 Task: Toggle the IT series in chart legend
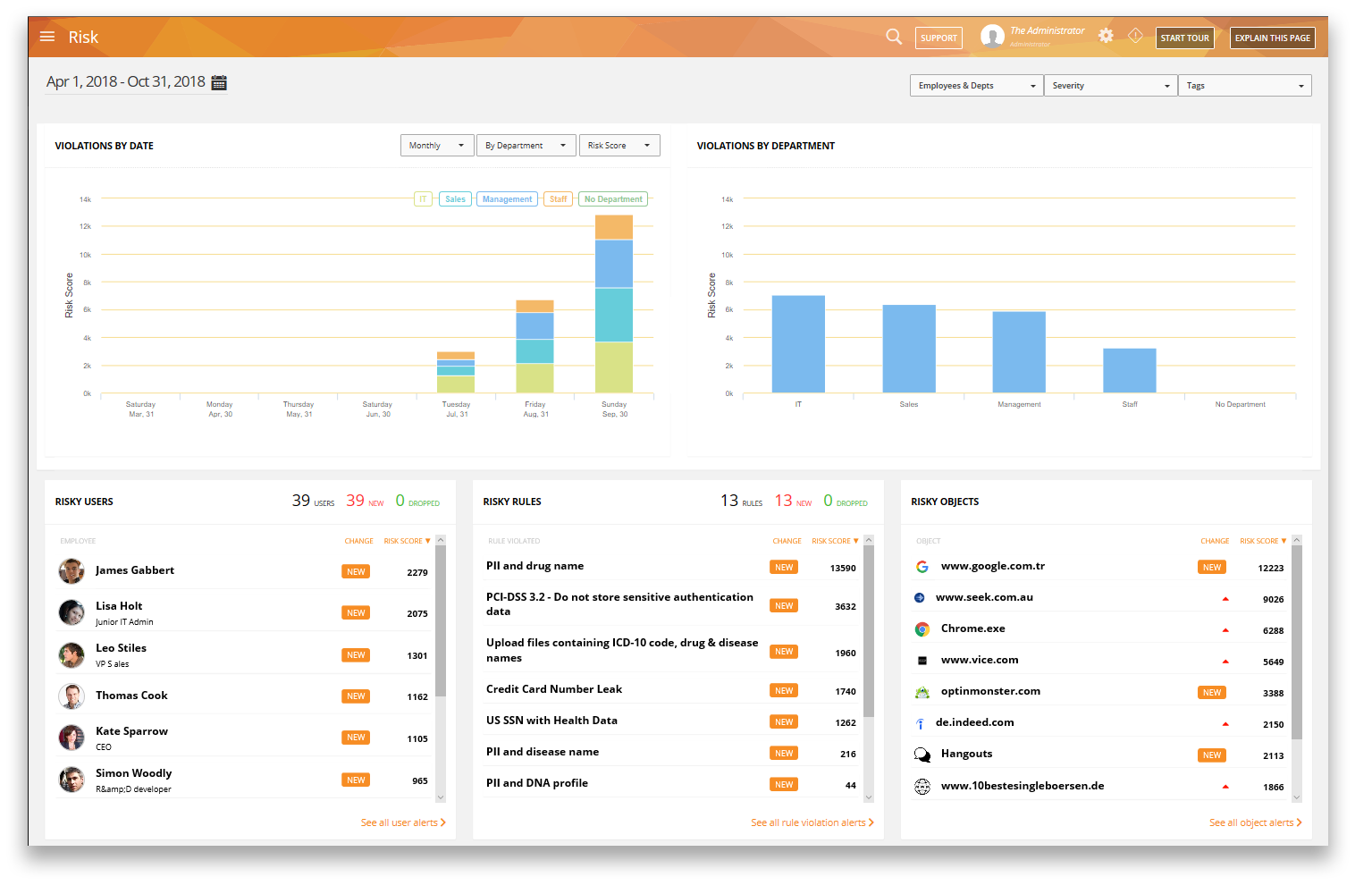click(x=423, y=199)
